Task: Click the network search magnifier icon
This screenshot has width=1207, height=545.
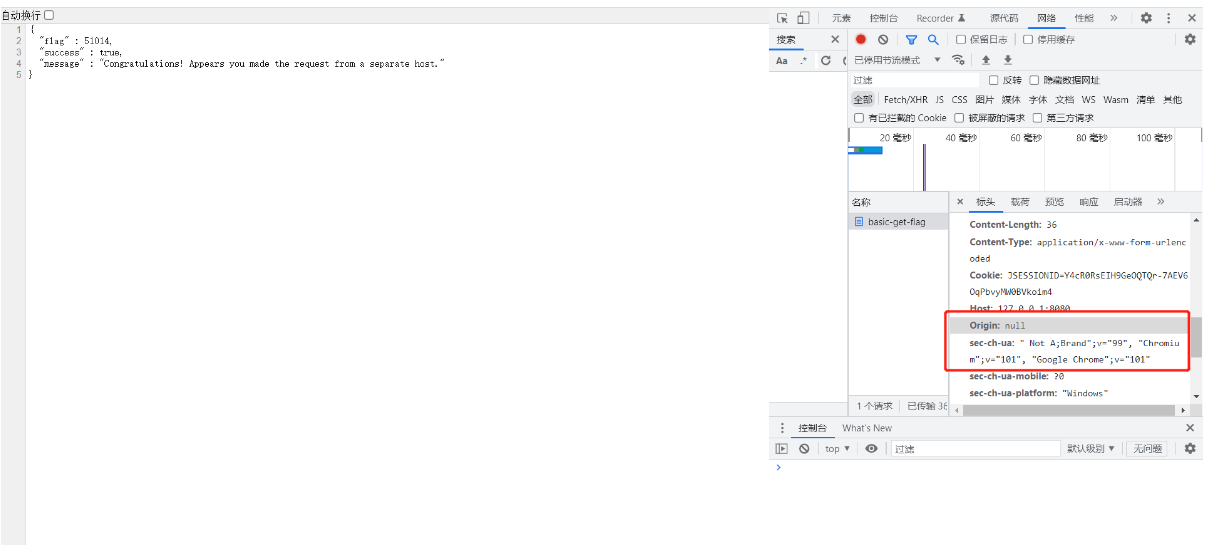Action: tap(933, 39)
